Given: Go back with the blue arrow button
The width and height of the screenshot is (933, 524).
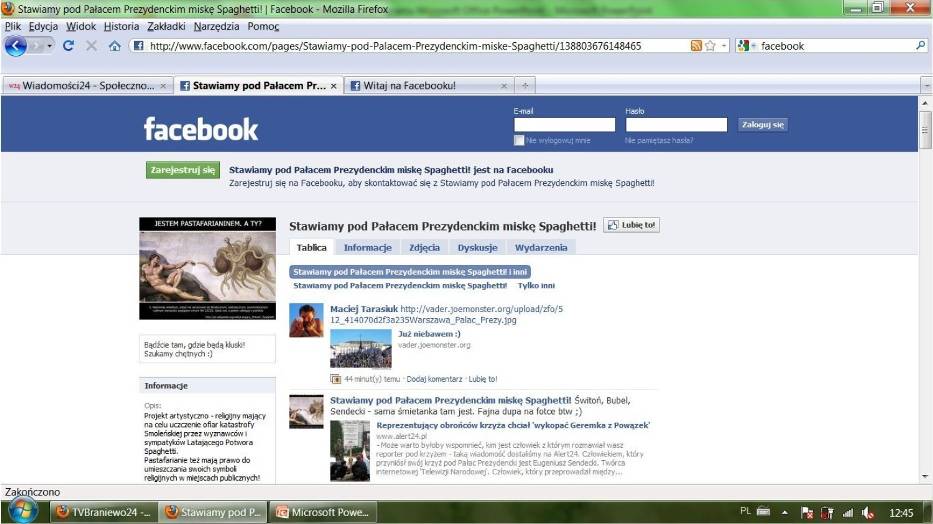Looking at the screenshot, I should (15, 46).
